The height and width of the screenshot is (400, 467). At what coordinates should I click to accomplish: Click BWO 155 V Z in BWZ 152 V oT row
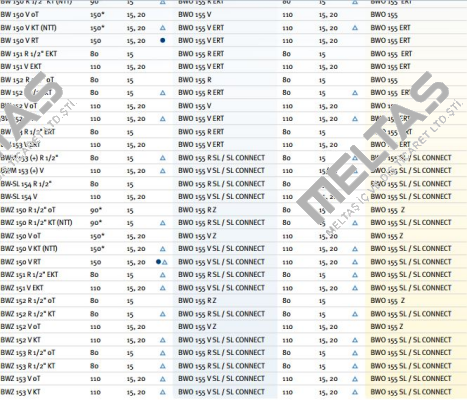point(197,327)
